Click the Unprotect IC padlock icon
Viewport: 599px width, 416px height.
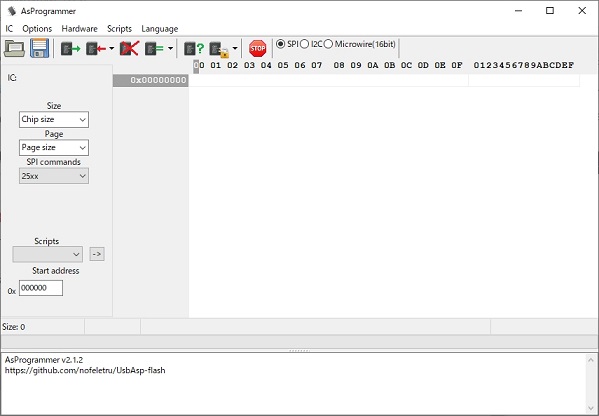tap(219, 49)
